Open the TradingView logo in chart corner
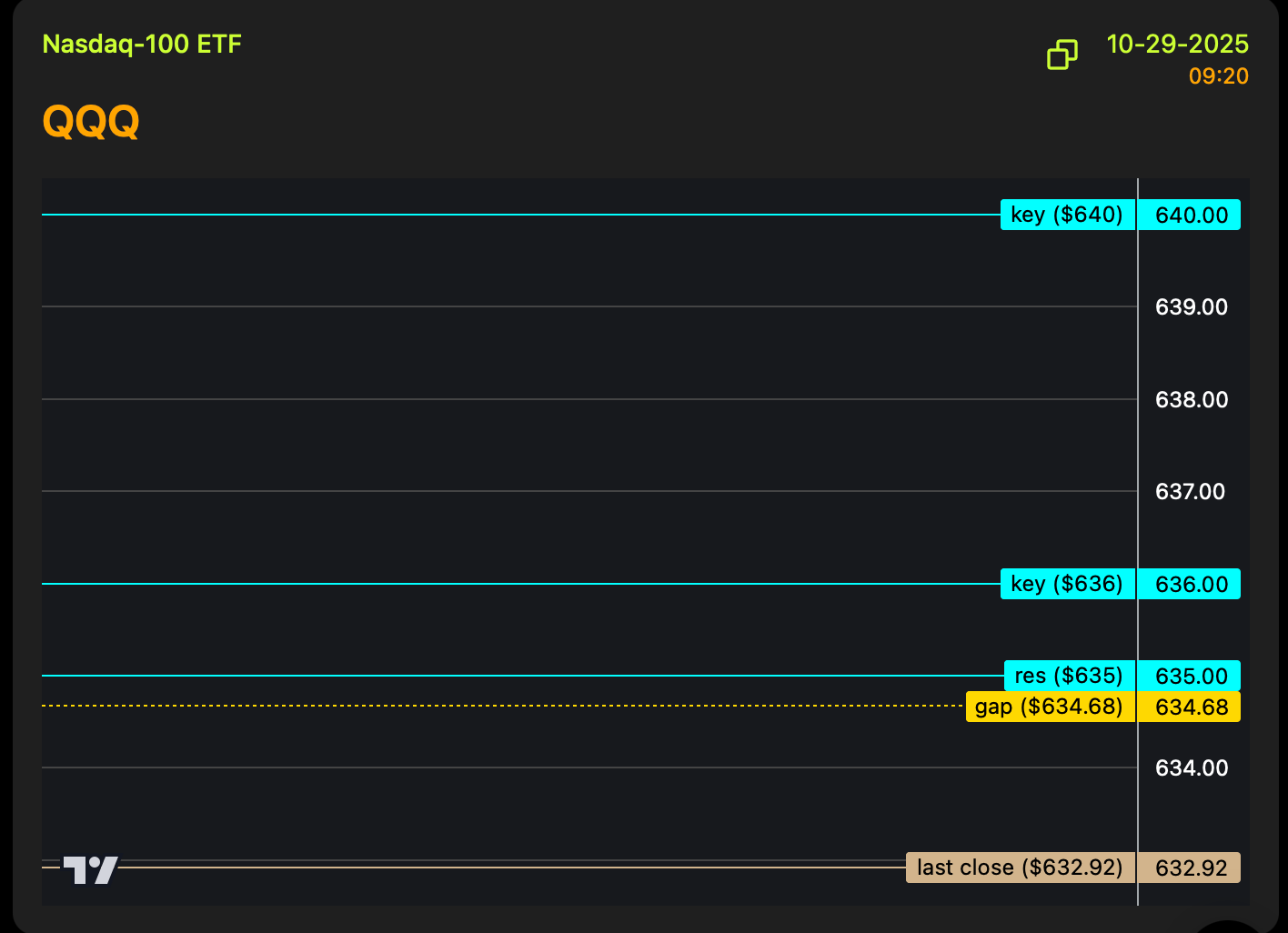This screenshot has height=933, width=1288. [x=90, y=870]
